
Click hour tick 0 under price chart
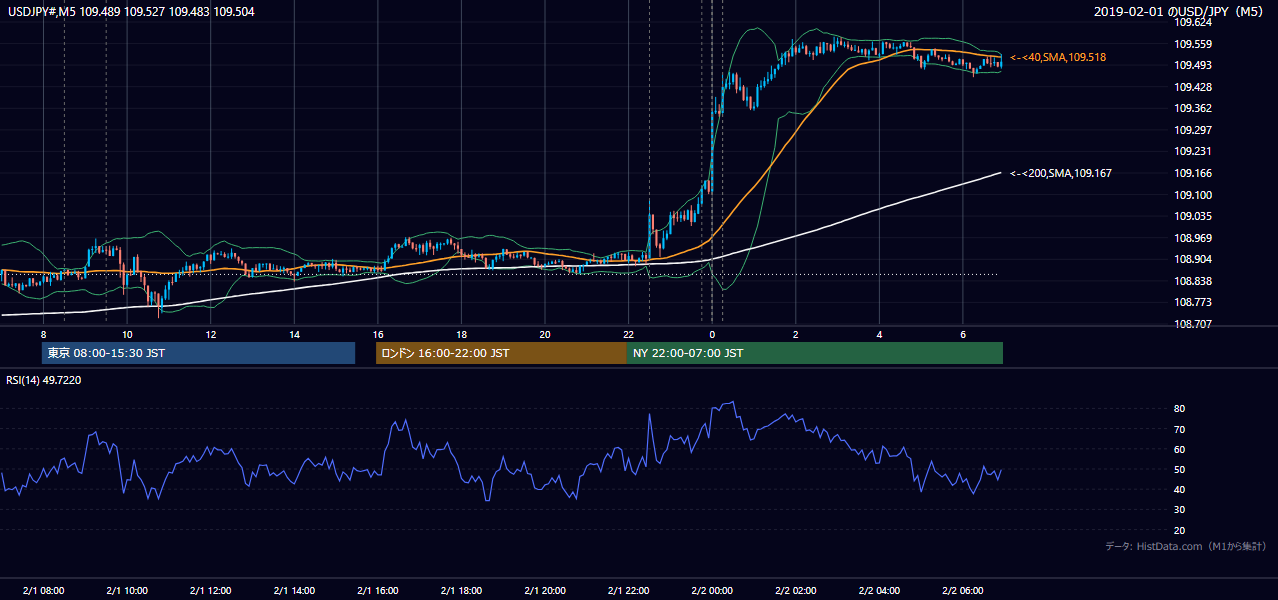point(712,334)
